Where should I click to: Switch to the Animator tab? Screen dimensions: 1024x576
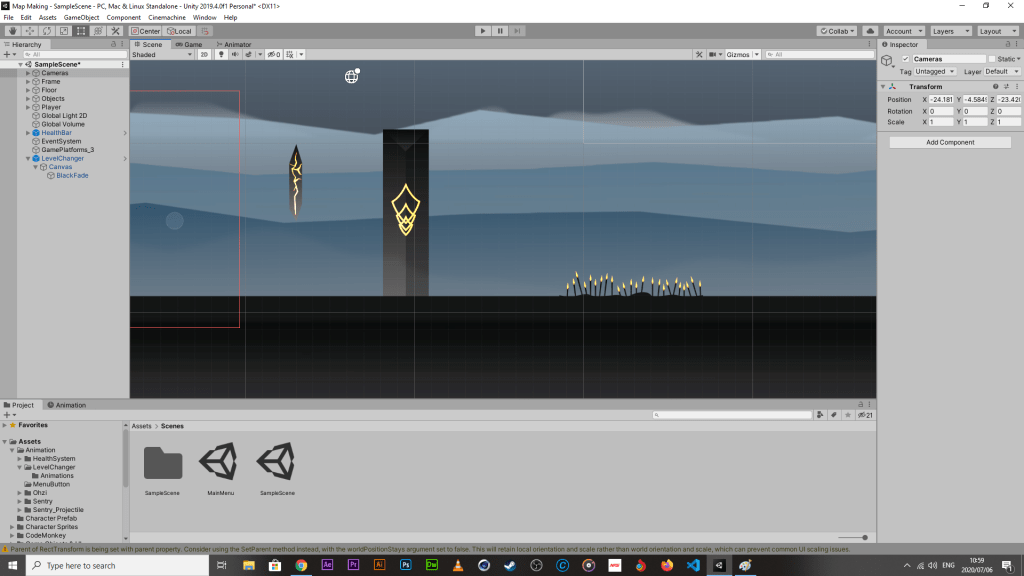tap(233, 44)
